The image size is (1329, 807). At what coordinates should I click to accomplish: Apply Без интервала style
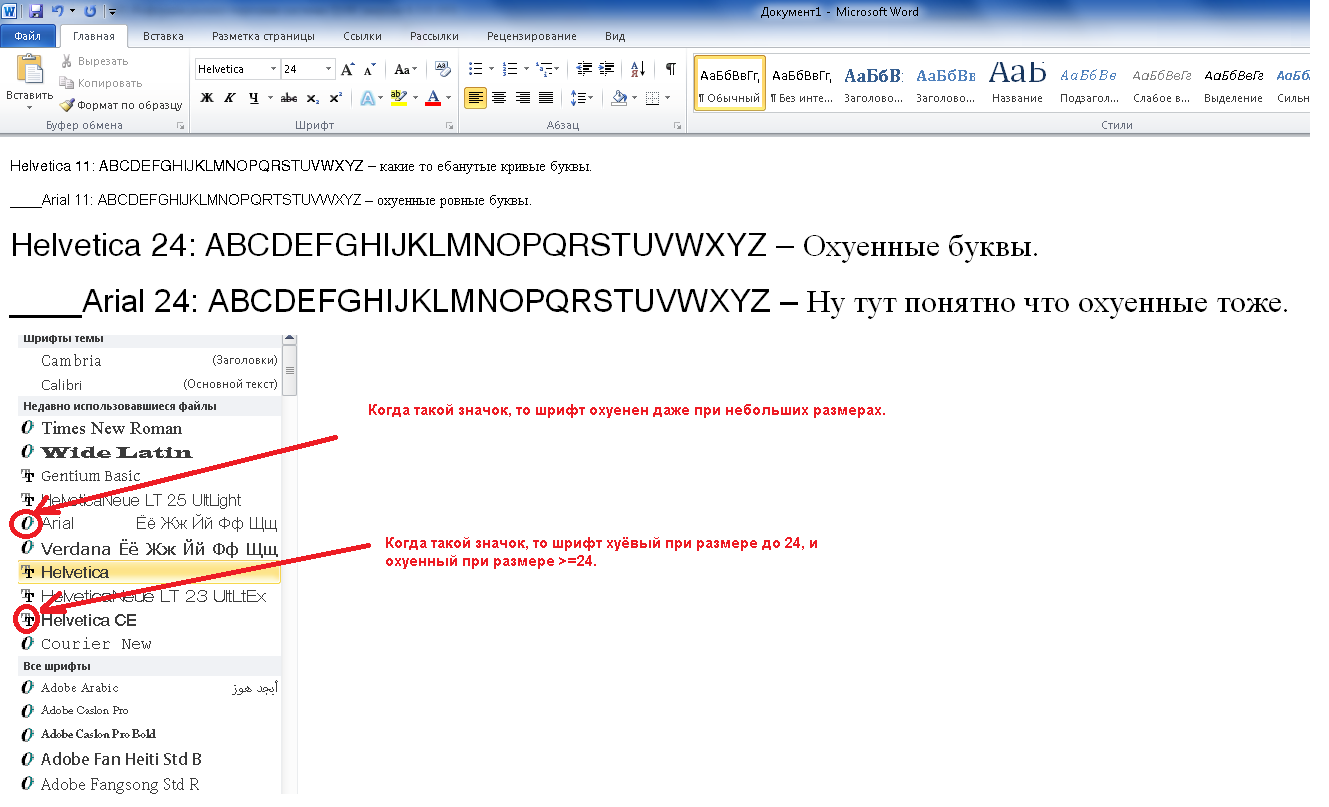tap(801, 83)
